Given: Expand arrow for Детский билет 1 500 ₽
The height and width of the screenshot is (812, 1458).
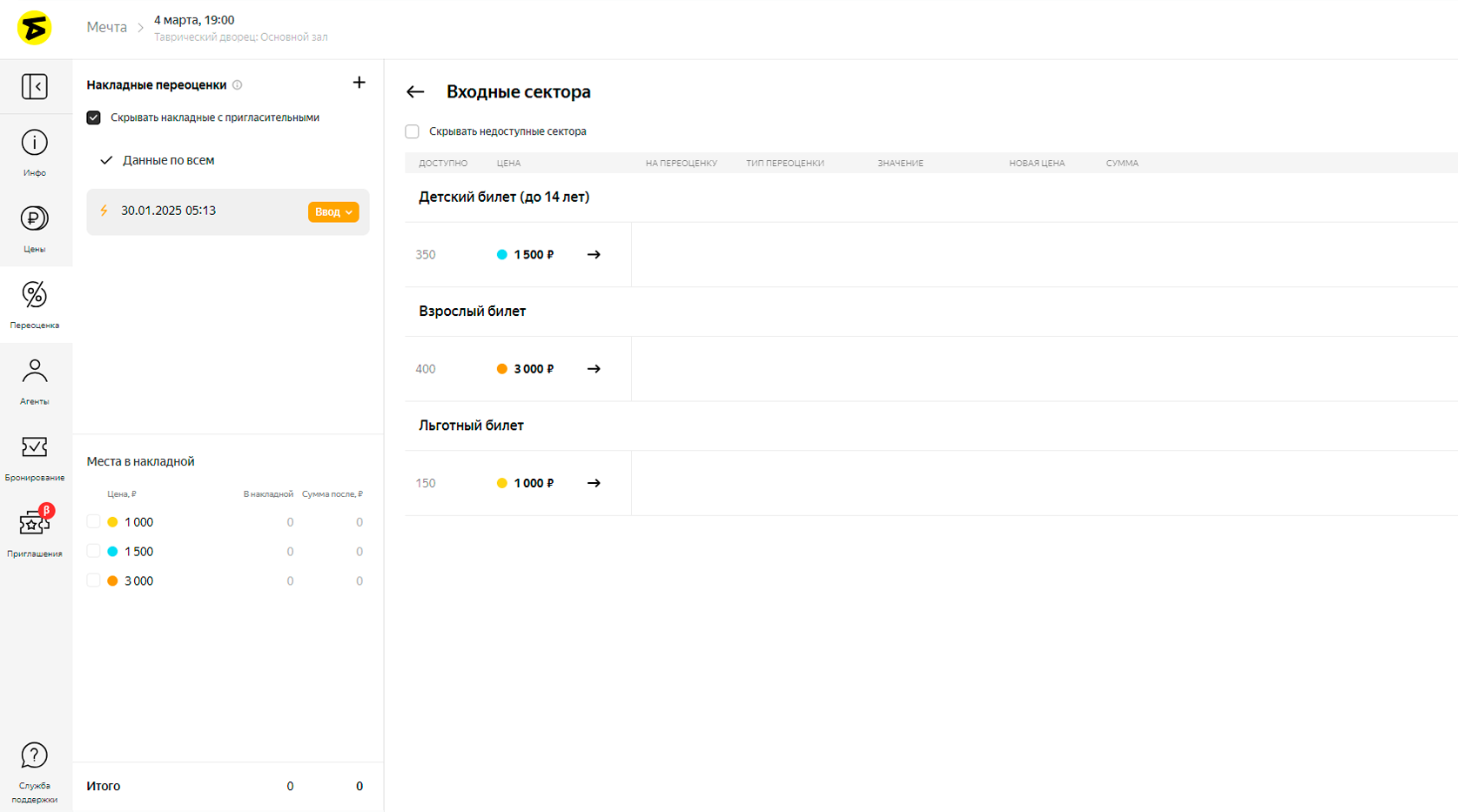Looking at the screenshot, I should [594, 255].
